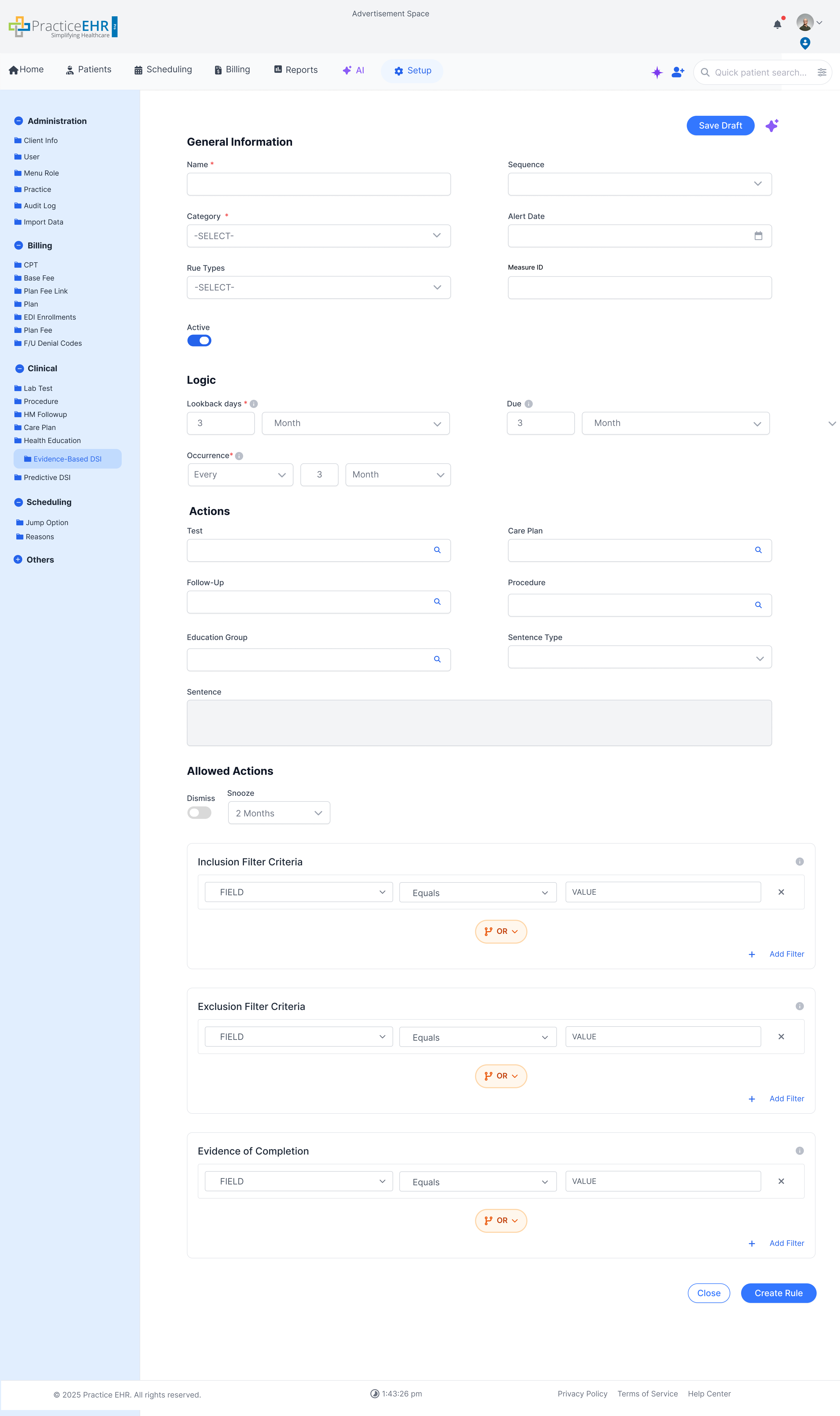Click the calendar icon in Alert Date
Image resolution: width=840 pixels, height=1416 pixels.
758,236
